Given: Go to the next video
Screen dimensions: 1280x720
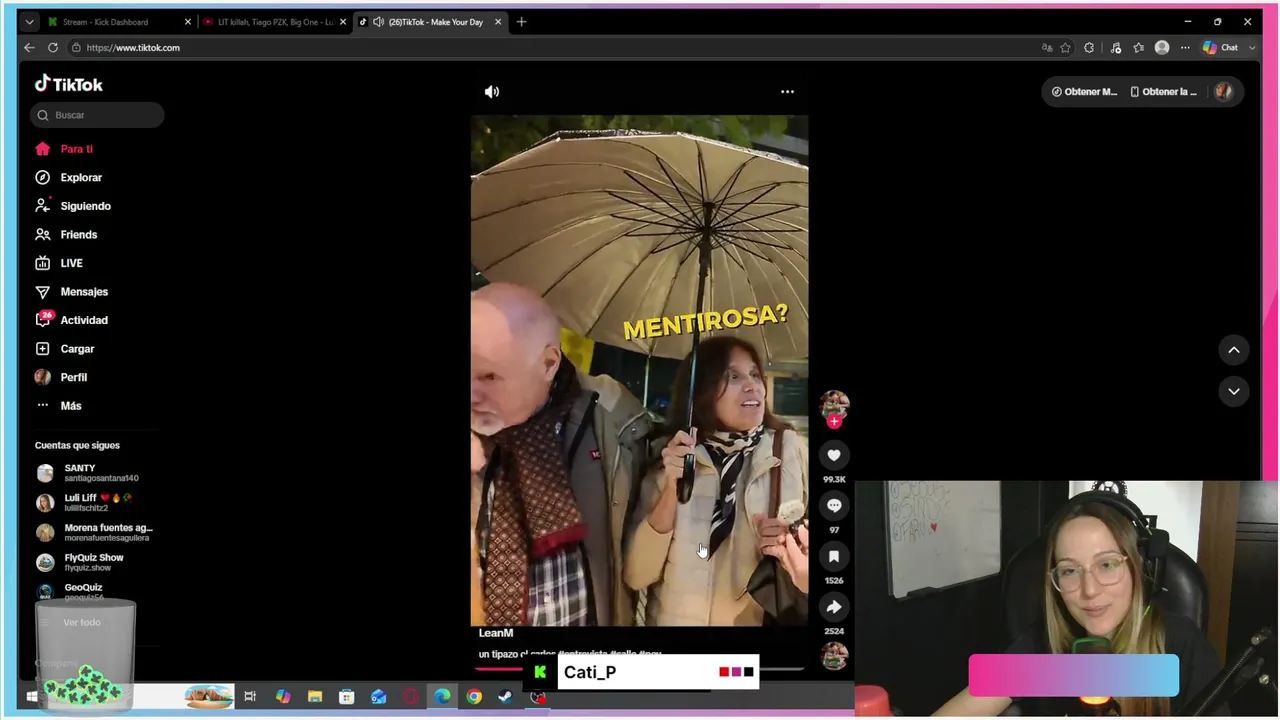Looking at the screenshot, I should coord(1234,391).
